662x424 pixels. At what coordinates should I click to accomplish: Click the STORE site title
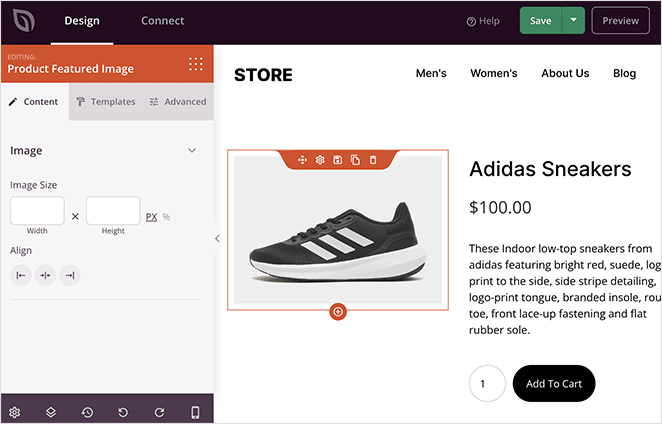263,75
